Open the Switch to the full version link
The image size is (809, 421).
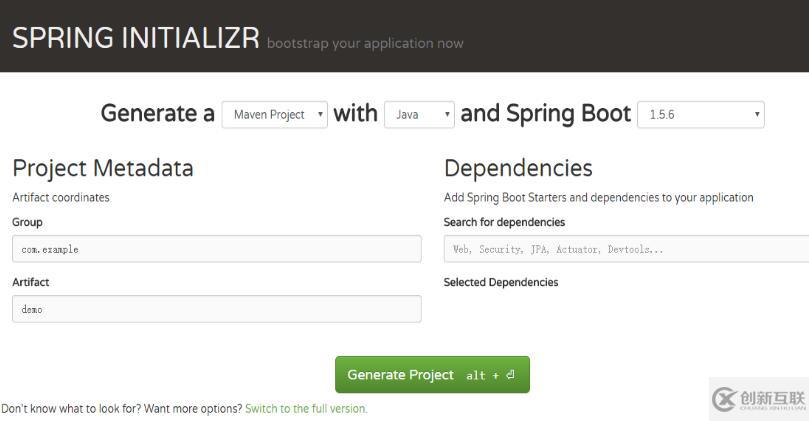pos(306,409)
